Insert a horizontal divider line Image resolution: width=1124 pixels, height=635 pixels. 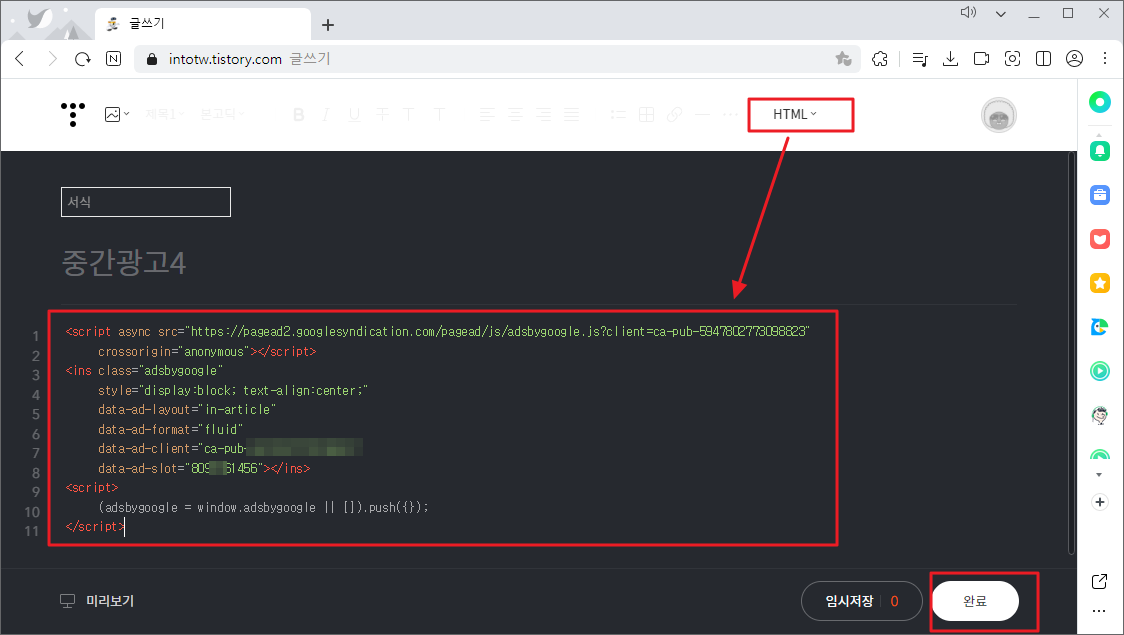point(702,115)
